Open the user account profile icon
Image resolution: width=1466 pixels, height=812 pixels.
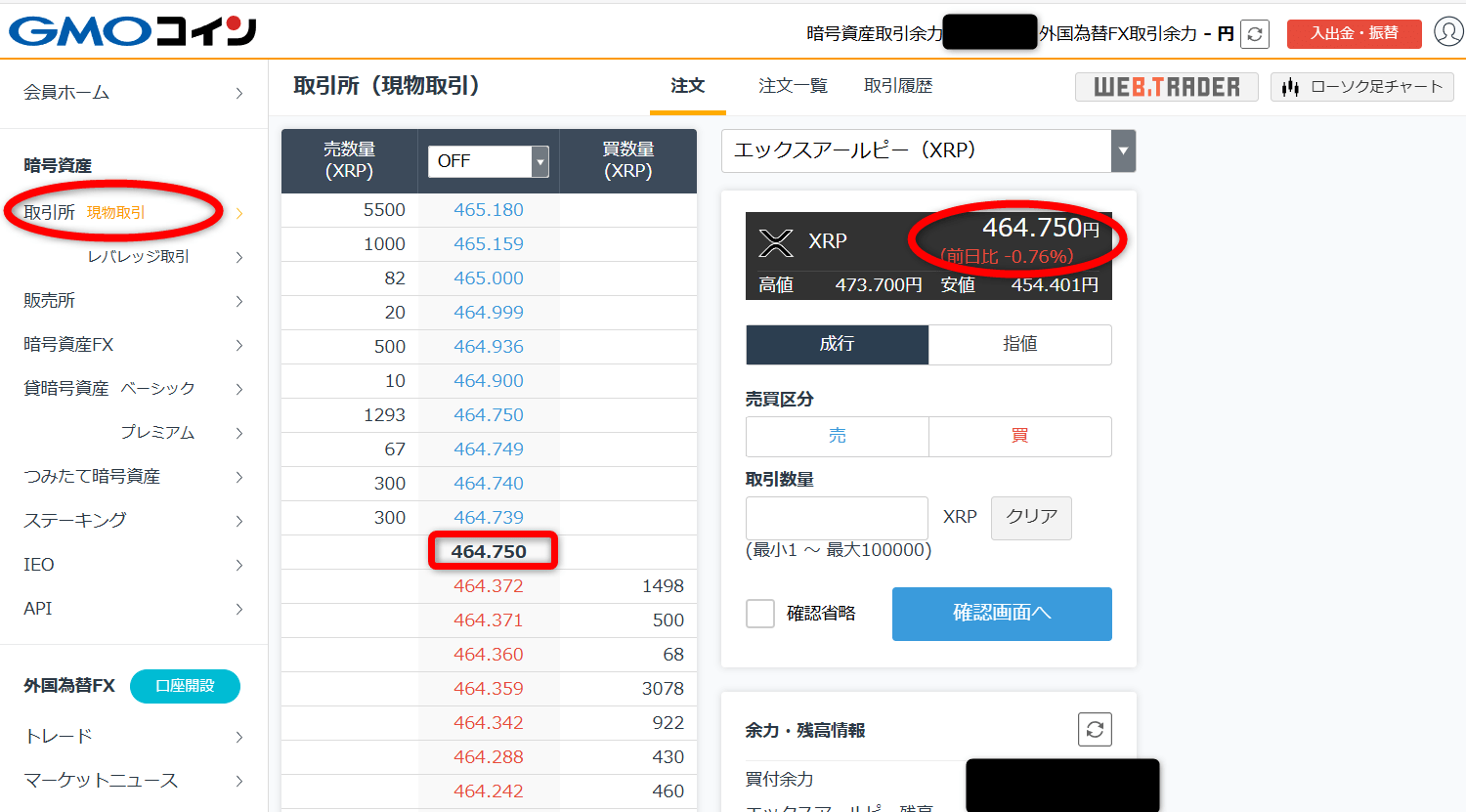pos(1448,31)
